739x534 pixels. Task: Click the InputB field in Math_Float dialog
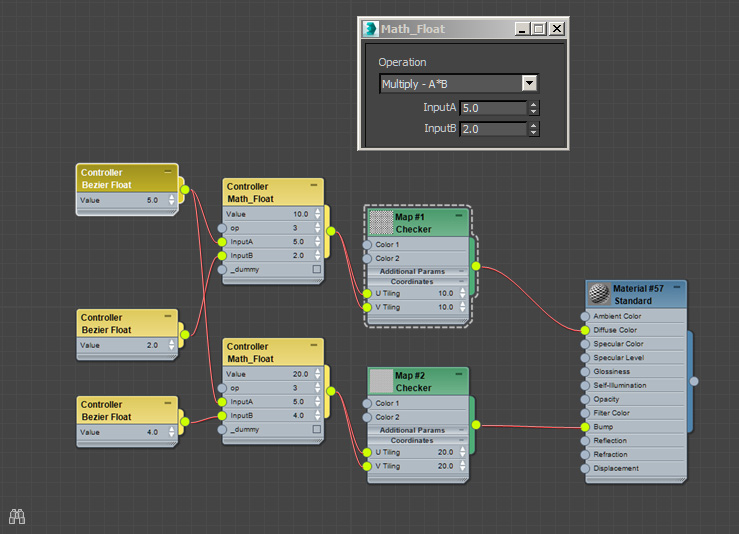[492, 129]
